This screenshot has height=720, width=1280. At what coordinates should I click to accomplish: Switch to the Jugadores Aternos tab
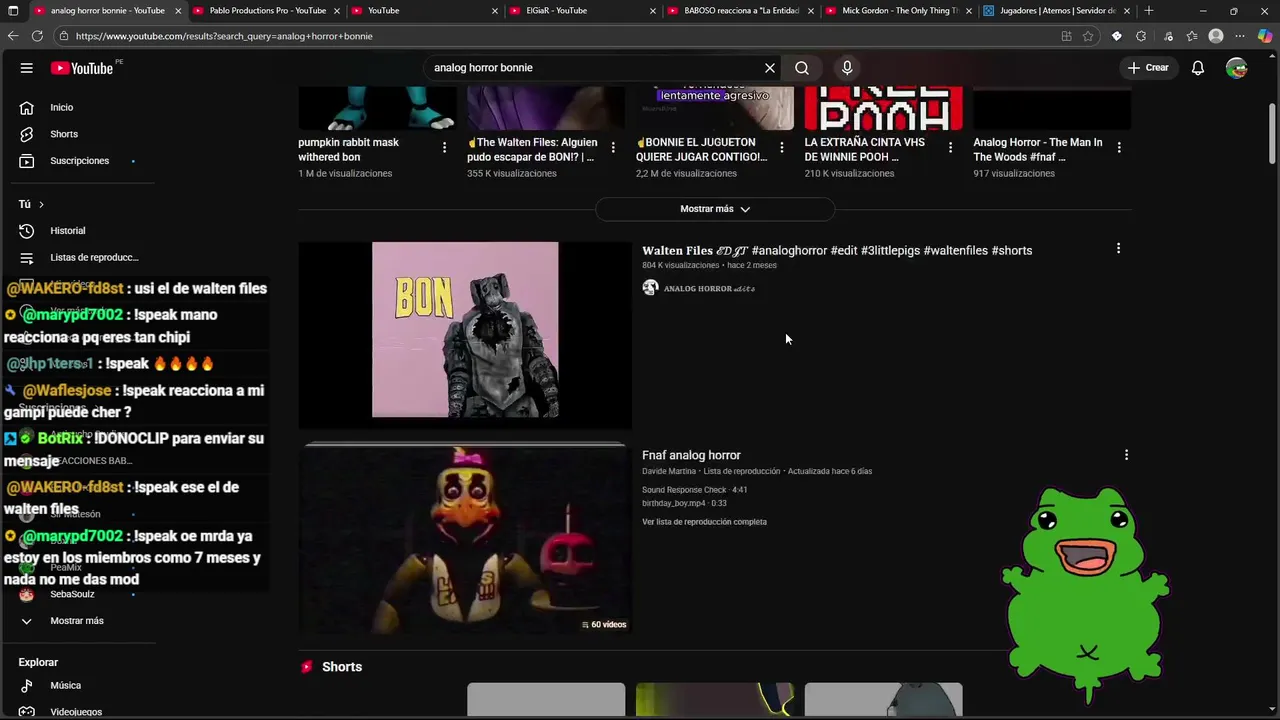coord(1055,11)
